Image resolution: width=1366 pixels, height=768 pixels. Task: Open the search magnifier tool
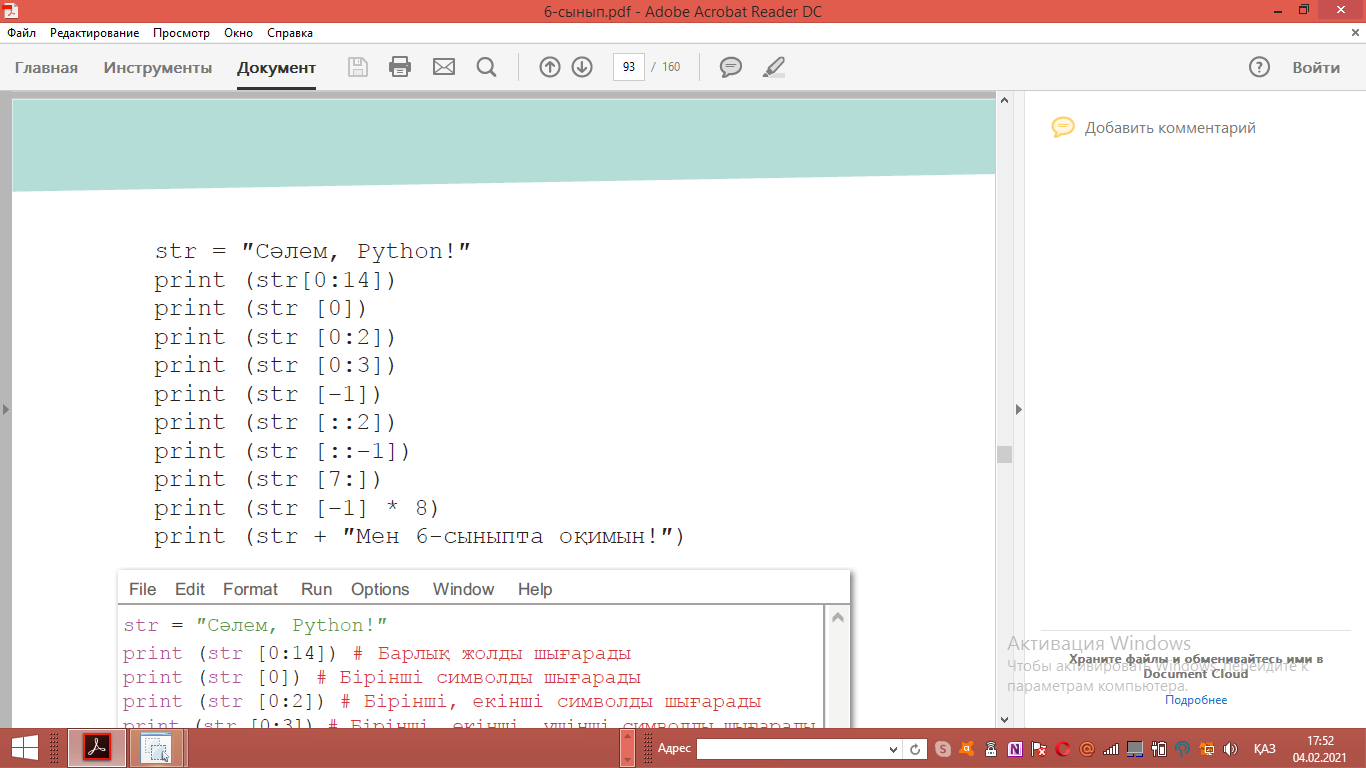point(486,67)
